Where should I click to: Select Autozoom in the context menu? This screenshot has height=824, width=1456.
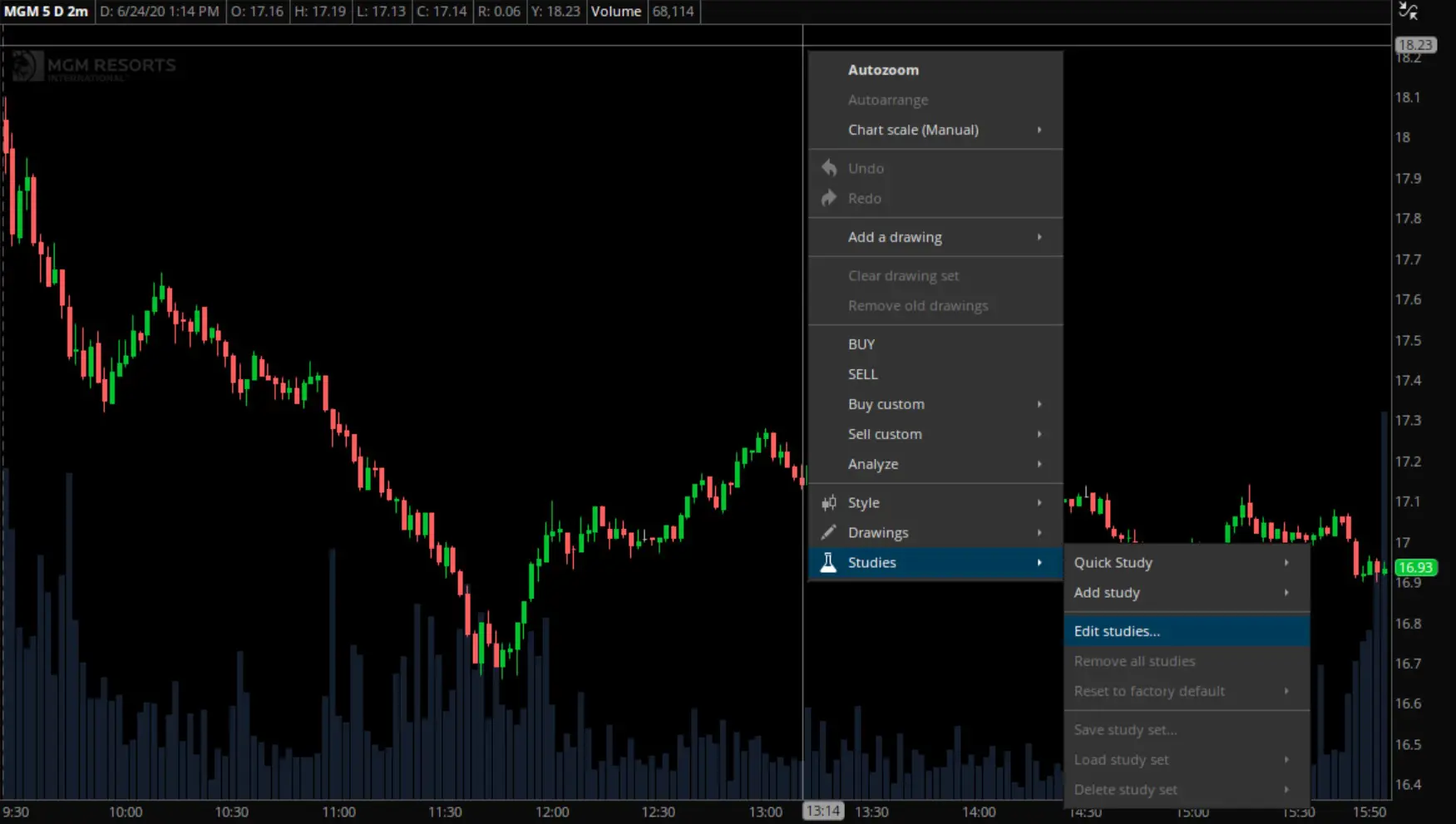(935, 70)
